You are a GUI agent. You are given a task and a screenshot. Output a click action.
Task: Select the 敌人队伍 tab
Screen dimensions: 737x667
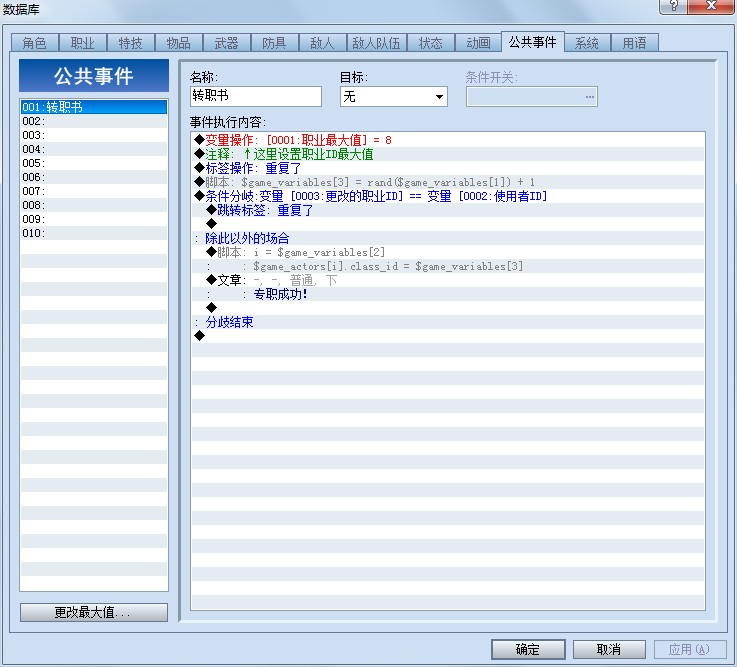tap(376, 43)
